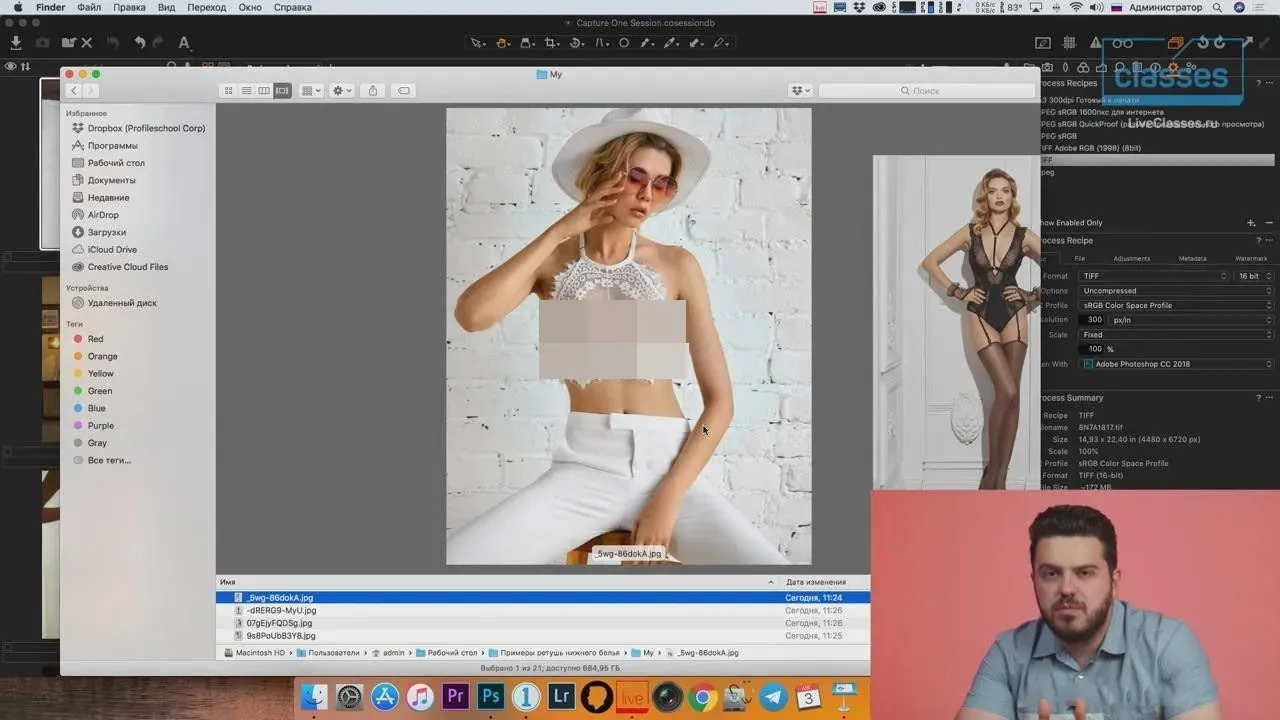Select the Capture One pointer cursor tool
Viewport: 1280px width, 720px height.
tap(478, 43)
